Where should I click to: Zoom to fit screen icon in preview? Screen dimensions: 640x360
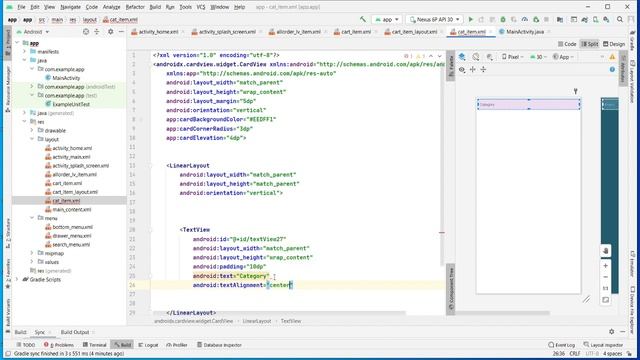606,300
